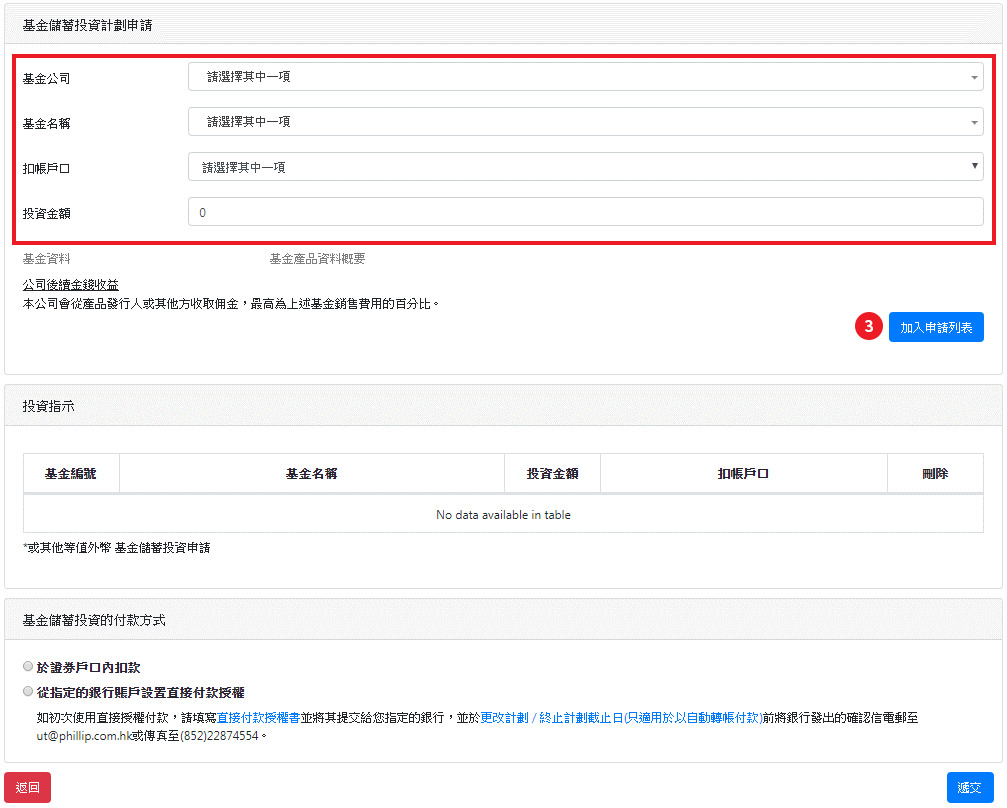Click the 刪除 column header
The height and width of the screenshot is (808, 1007).
click(x=935, y=474)
